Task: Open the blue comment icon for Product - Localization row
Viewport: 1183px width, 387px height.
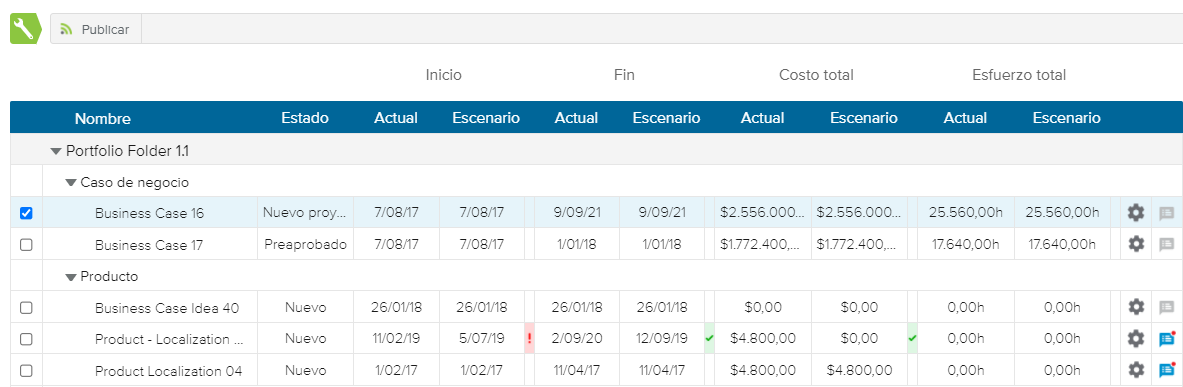Action: [1166, 339]
